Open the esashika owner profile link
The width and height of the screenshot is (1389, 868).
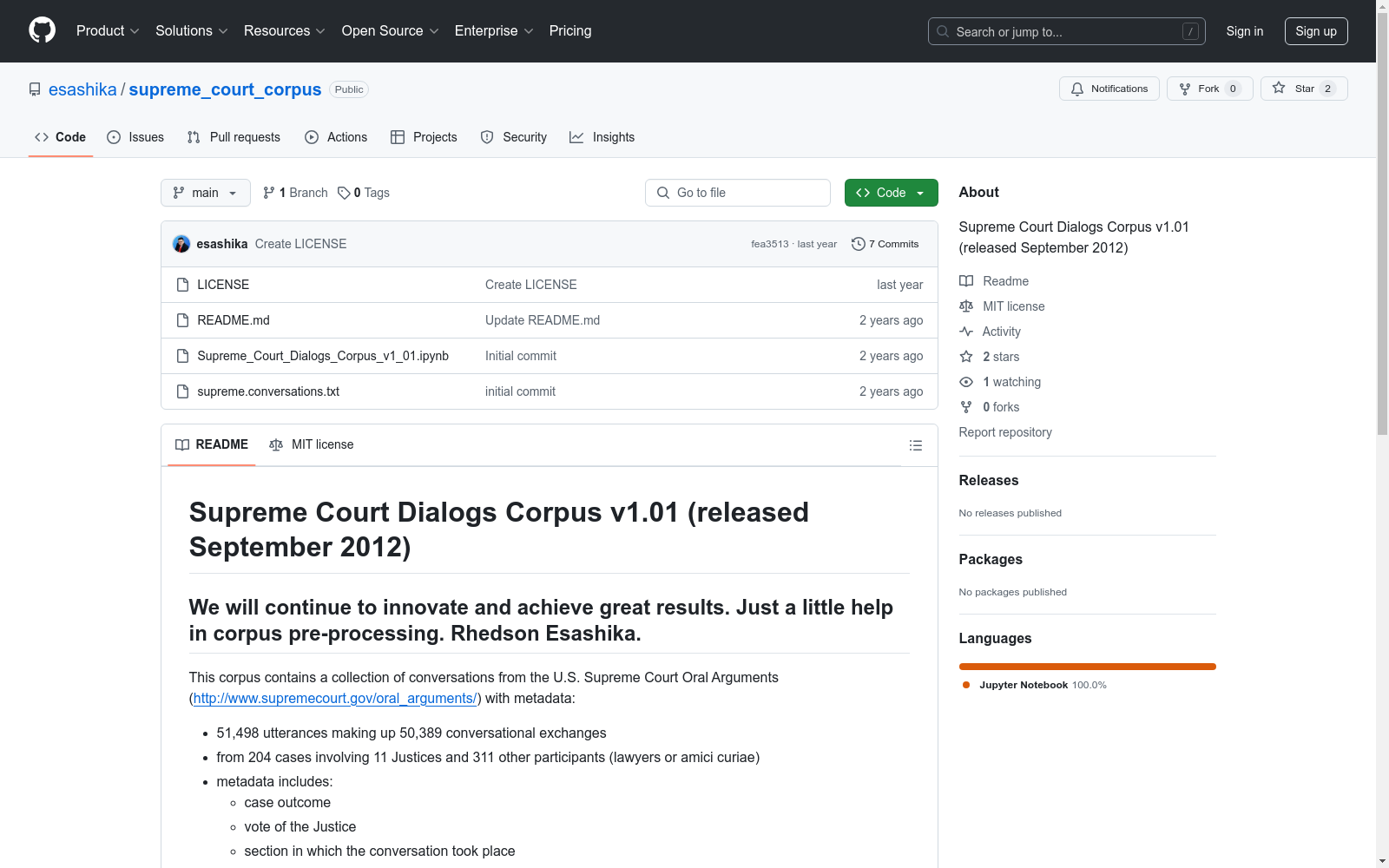(x=82, y=89)
